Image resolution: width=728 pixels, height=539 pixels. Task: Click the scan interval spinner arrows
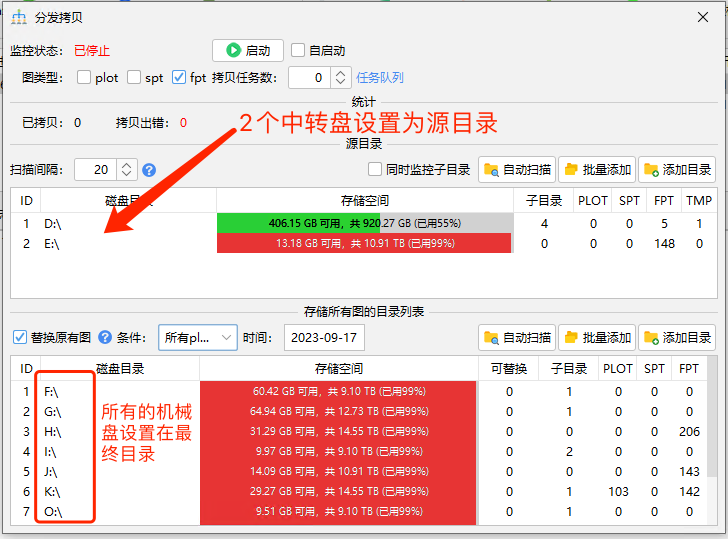coord(127,170)
